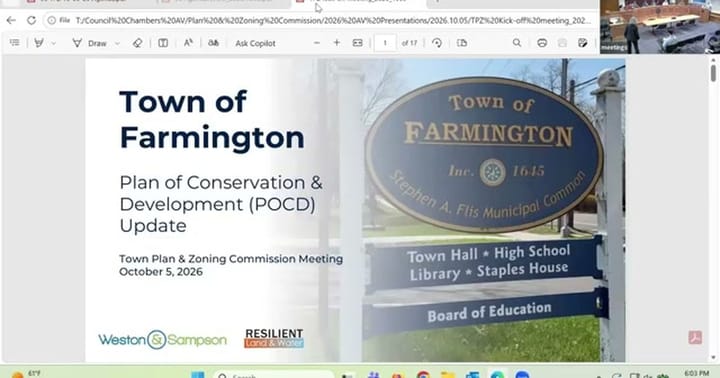The image size is (720, 378).
Task: Click the scroll down arrow
Action: coord(713,357)
